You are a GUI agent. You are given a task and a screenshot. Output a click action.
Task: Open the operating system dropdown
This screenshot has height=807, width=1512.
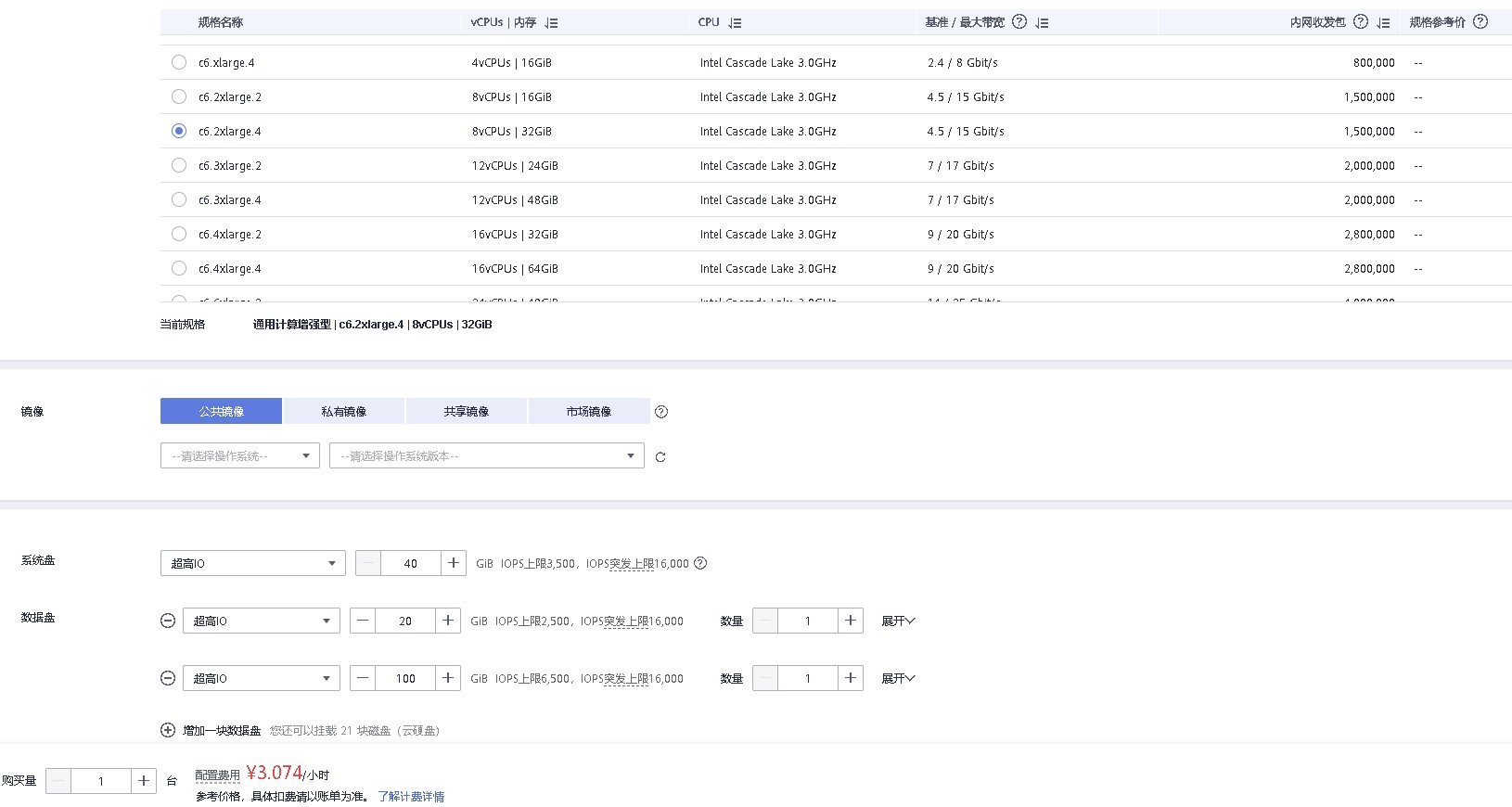[x=240, y=455]
